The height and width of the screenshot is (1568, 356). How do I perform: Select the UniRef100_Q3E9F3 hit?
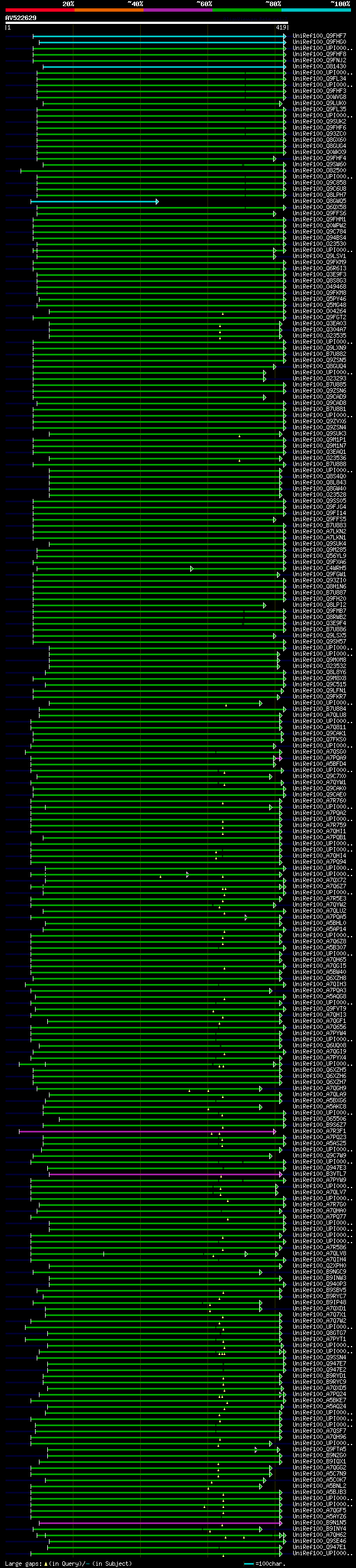pyautogui.click(x=319, y=275)
